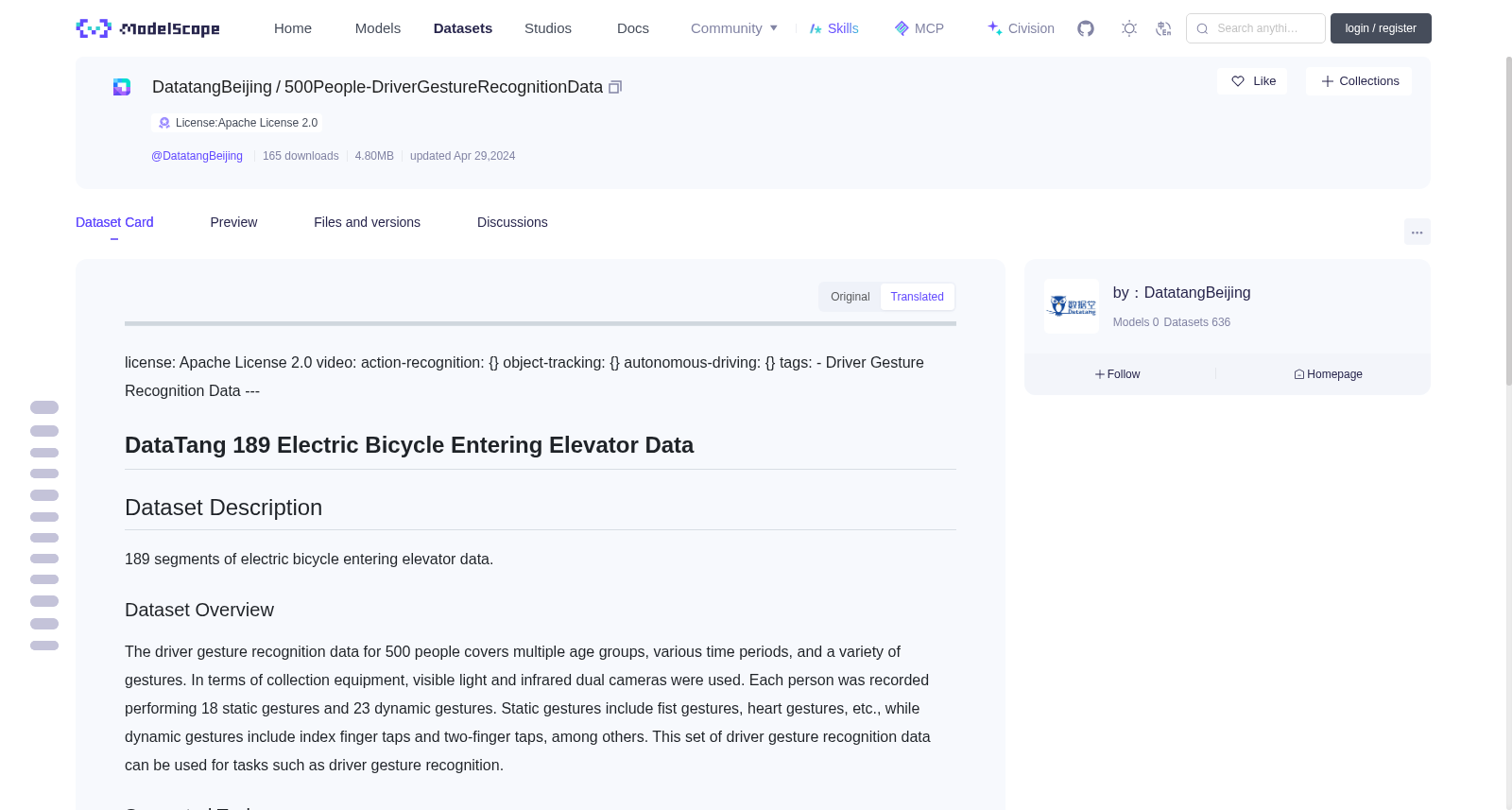Click the 500People-DriverGestureRecognitionData title

pyautogui.click(x=443, y=87)
